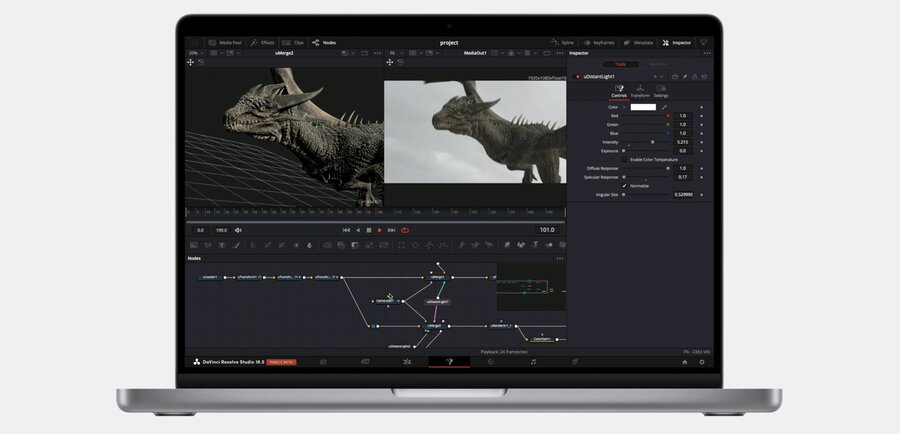Switch Inspector to Modifiers tab
Screen dimensions: 900x434
pos(658,64)
